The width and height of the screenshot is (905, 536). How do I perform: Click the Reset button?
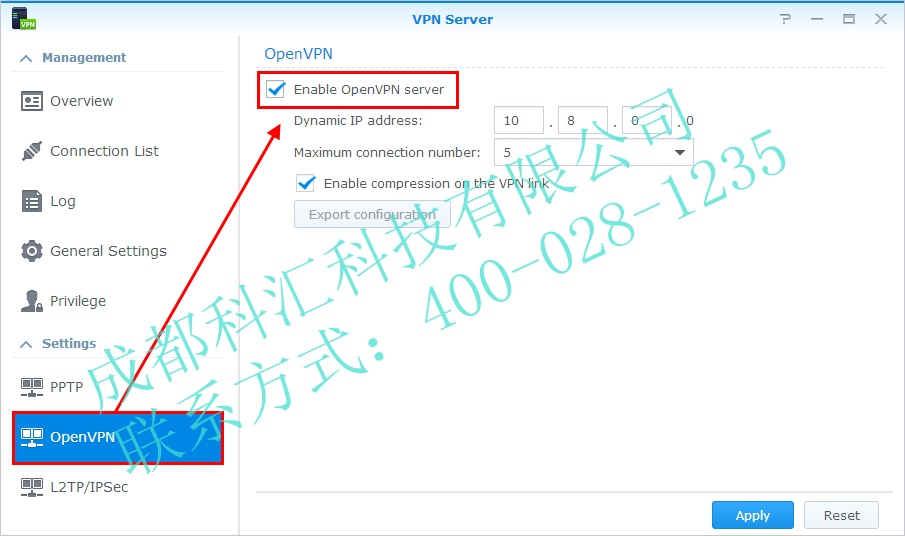842,515
